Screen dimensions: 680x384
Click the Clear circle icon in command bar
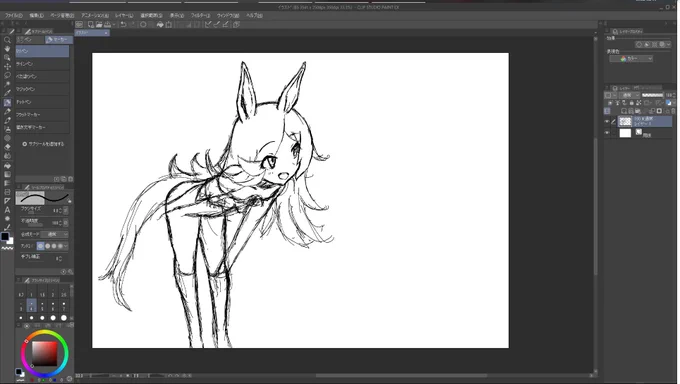click(143, 25)
